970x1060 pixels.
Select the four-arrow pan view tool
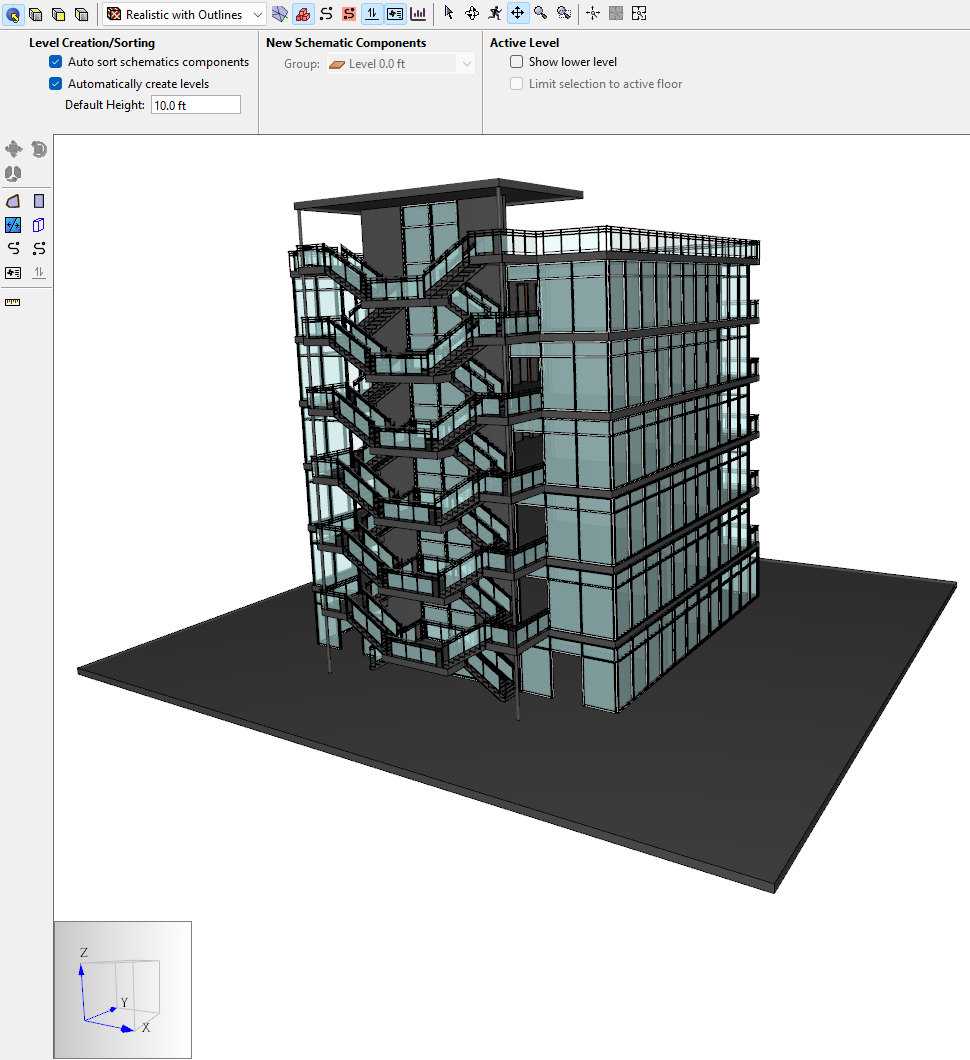[517, 13]
